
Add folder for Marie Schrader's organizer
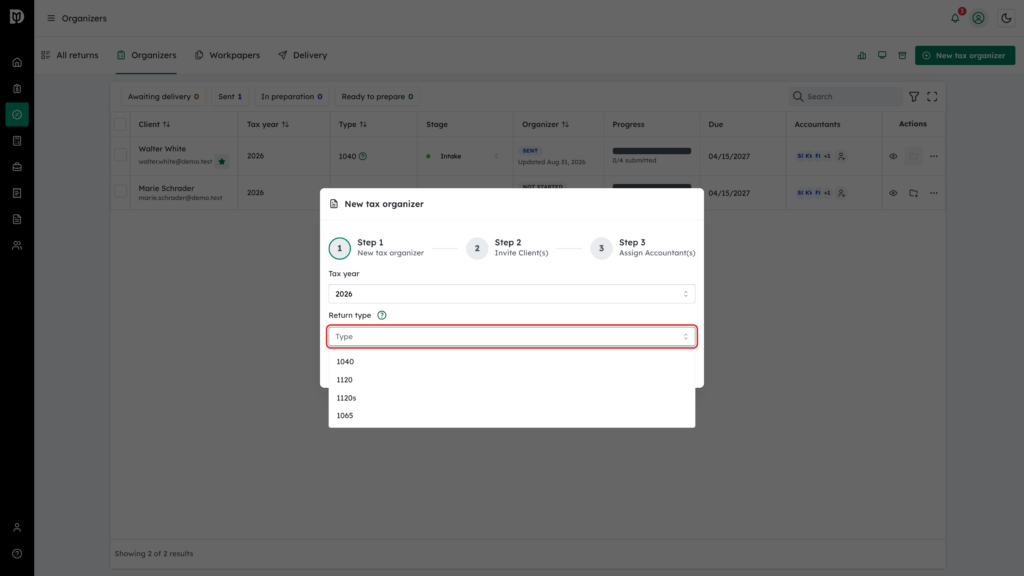914,193
